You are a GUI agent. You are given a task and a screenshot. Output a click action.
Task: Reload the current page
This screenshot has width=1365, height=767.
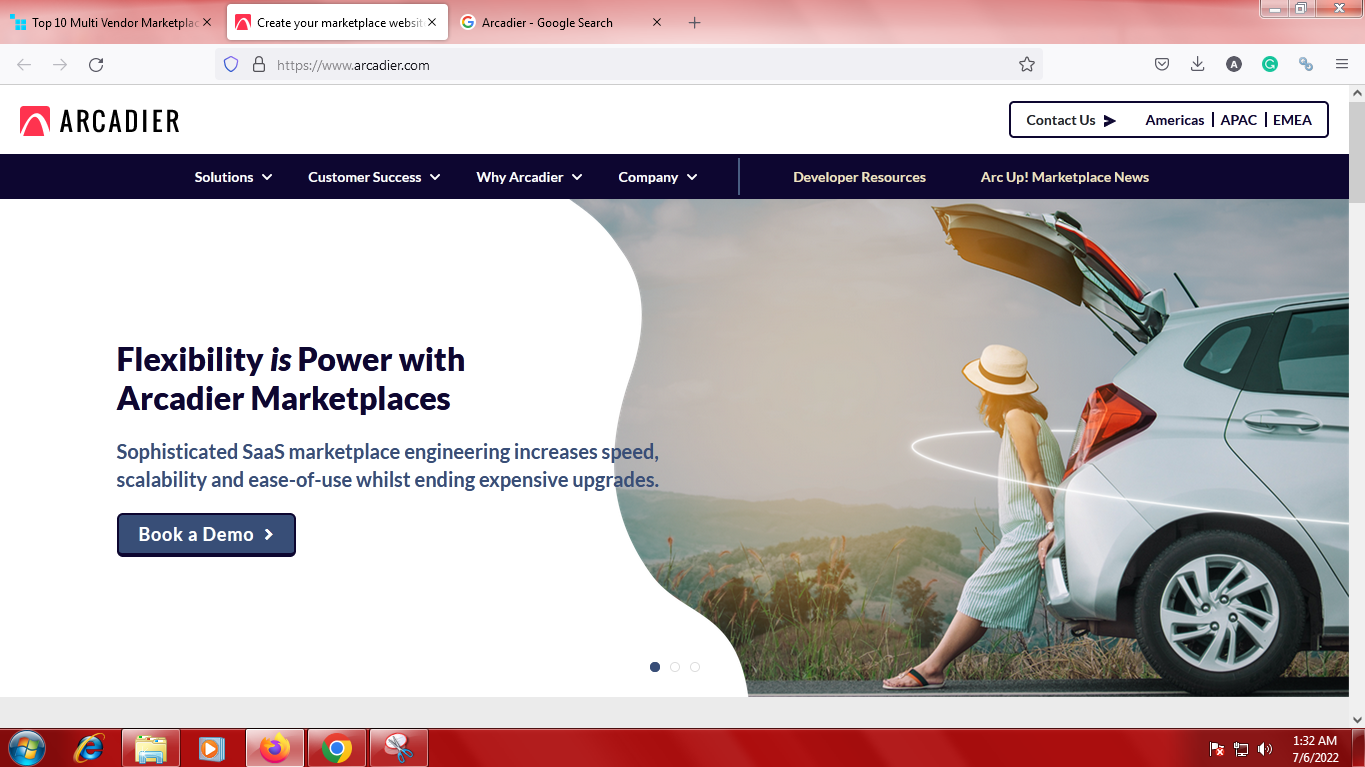coord(96,64)
